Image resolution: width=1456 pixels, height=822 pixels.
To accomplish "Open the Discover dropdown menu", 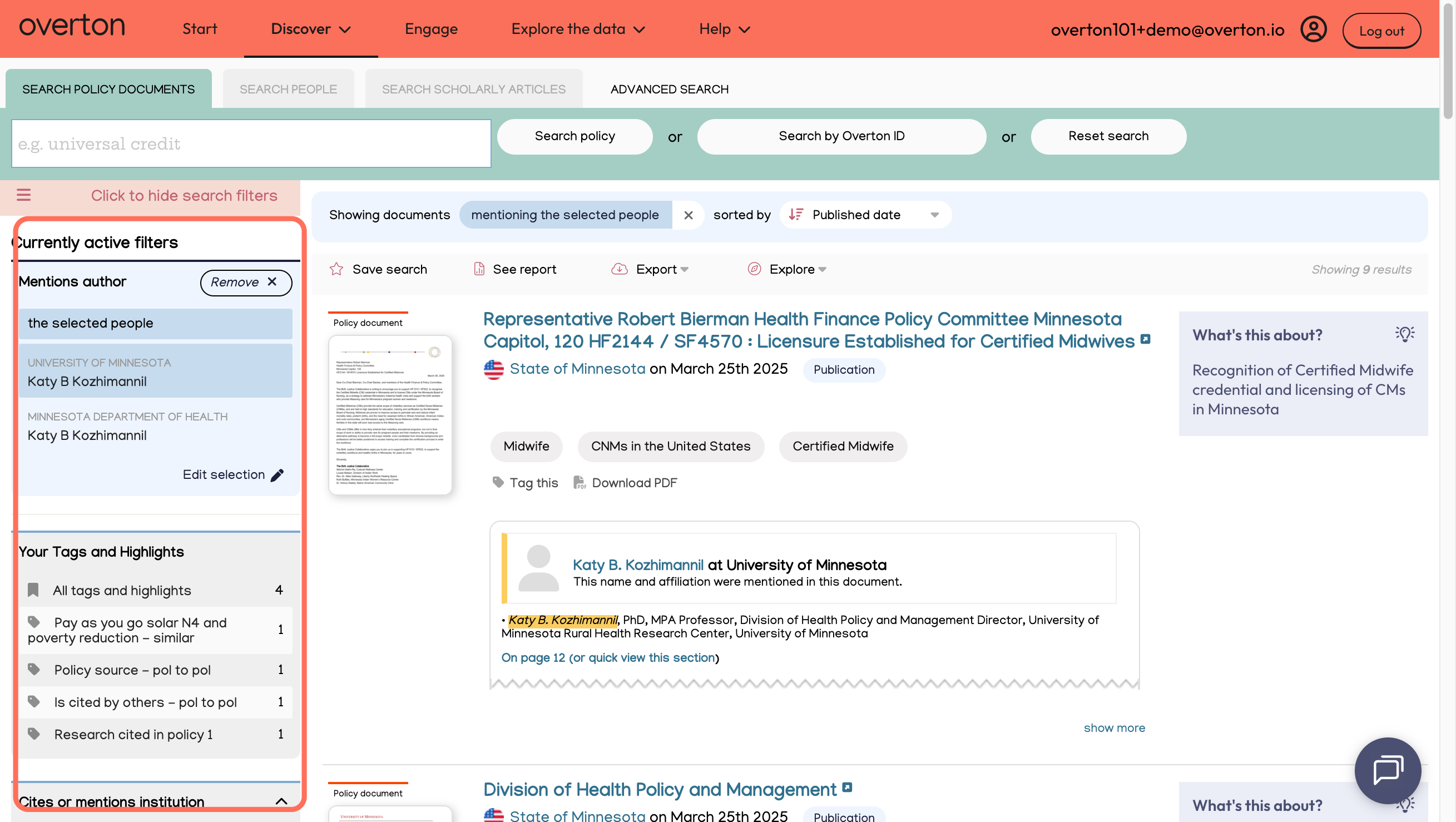I will 311,29.
